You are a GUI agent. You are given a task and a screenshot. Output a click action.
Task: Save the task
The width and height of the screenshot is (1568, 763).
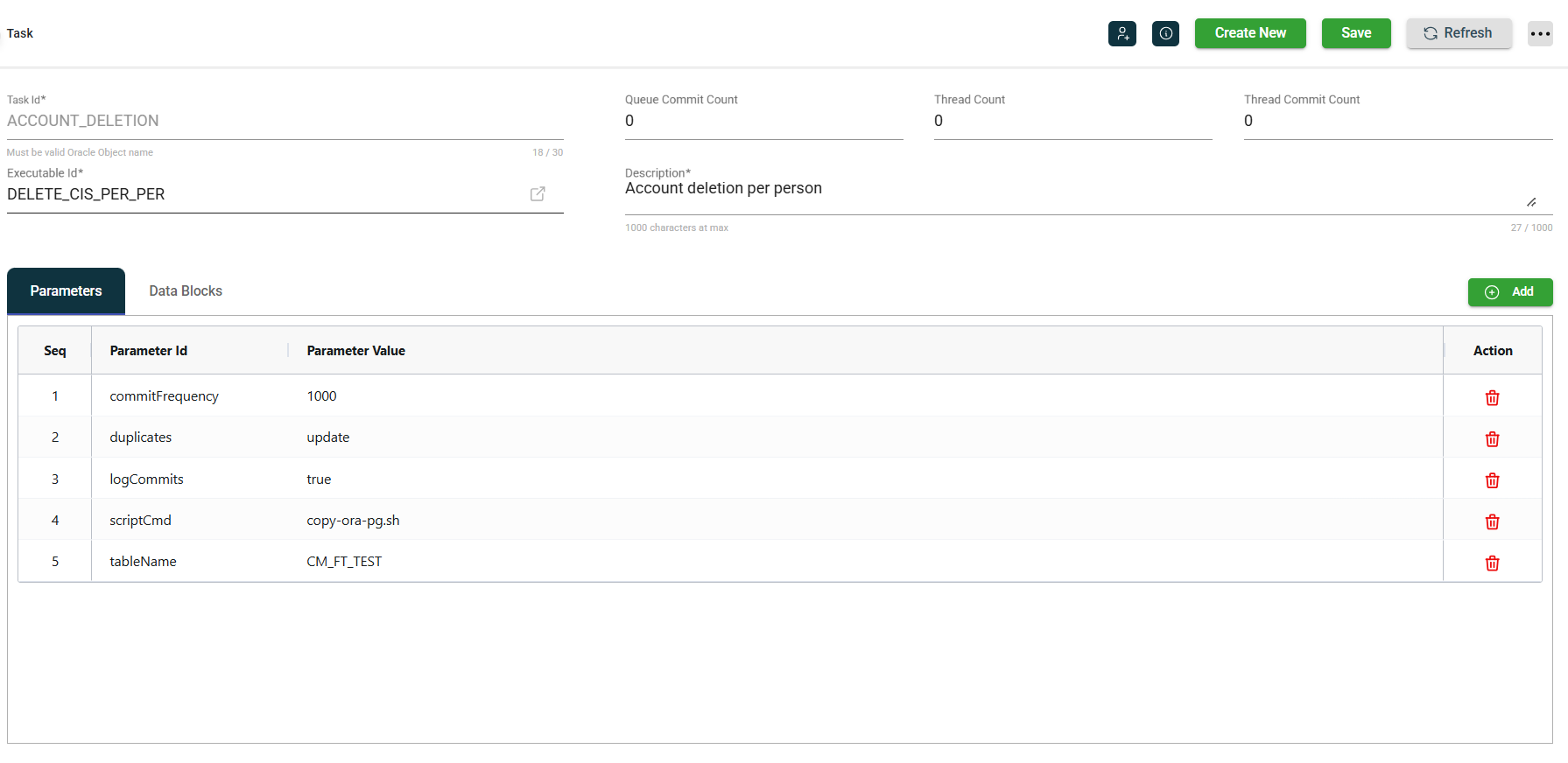1355,33
